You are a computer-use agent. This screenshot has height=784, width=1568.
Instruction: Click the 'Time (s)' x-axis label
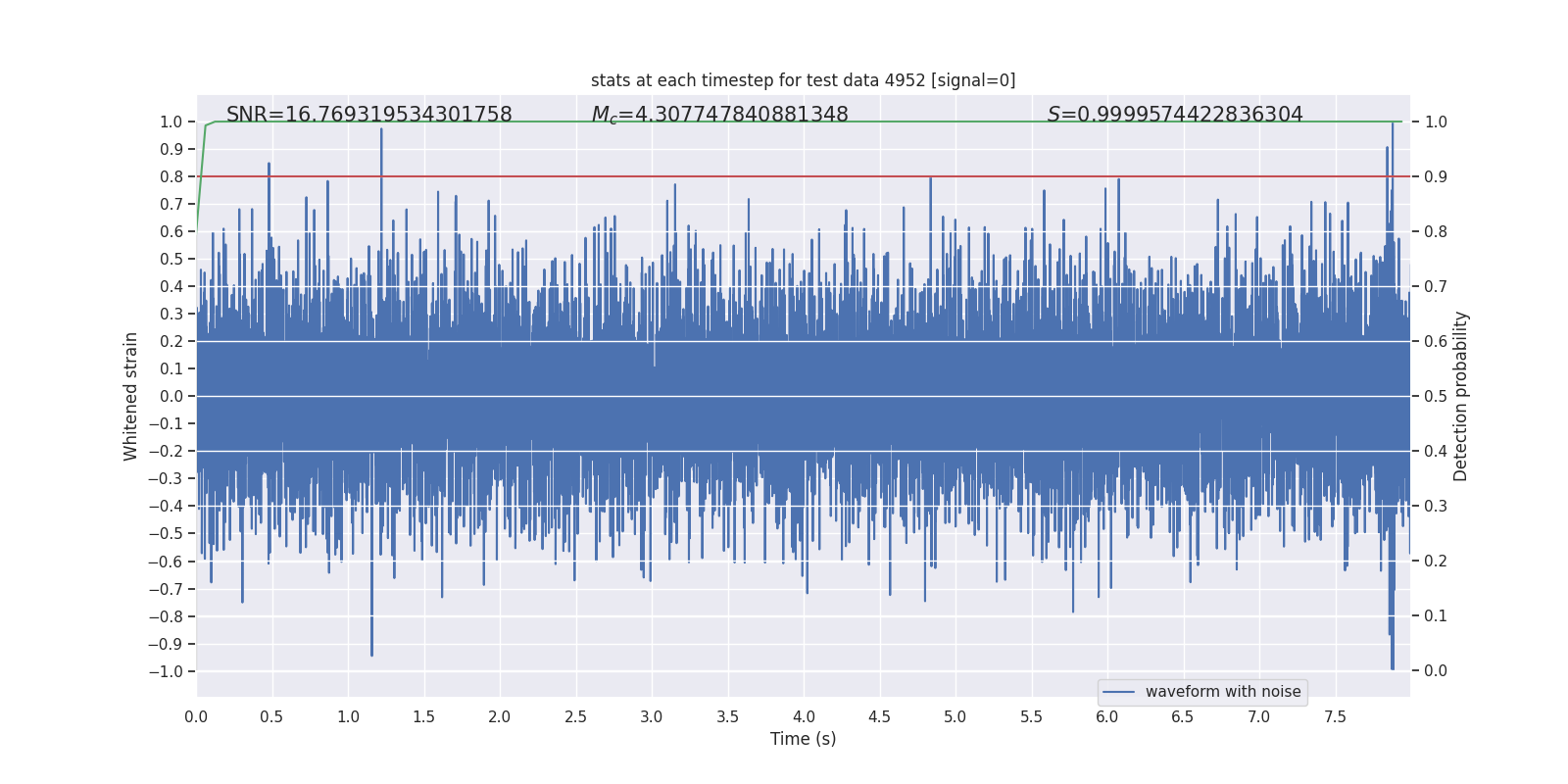pyautogui.click(x=803, y=739)
